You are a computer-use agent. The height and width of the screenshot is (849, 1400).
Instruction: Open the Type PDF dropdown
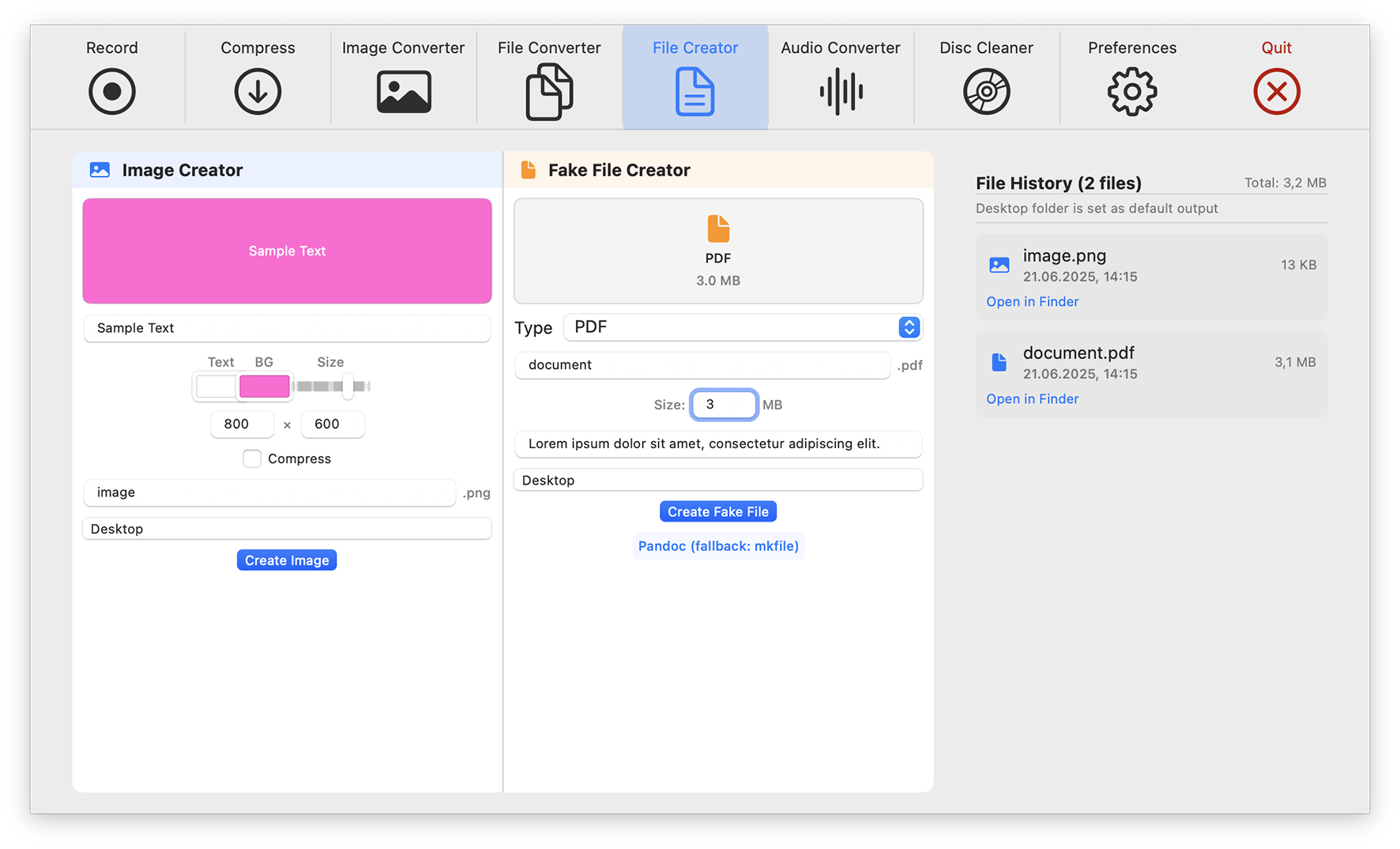coord(743,327)
